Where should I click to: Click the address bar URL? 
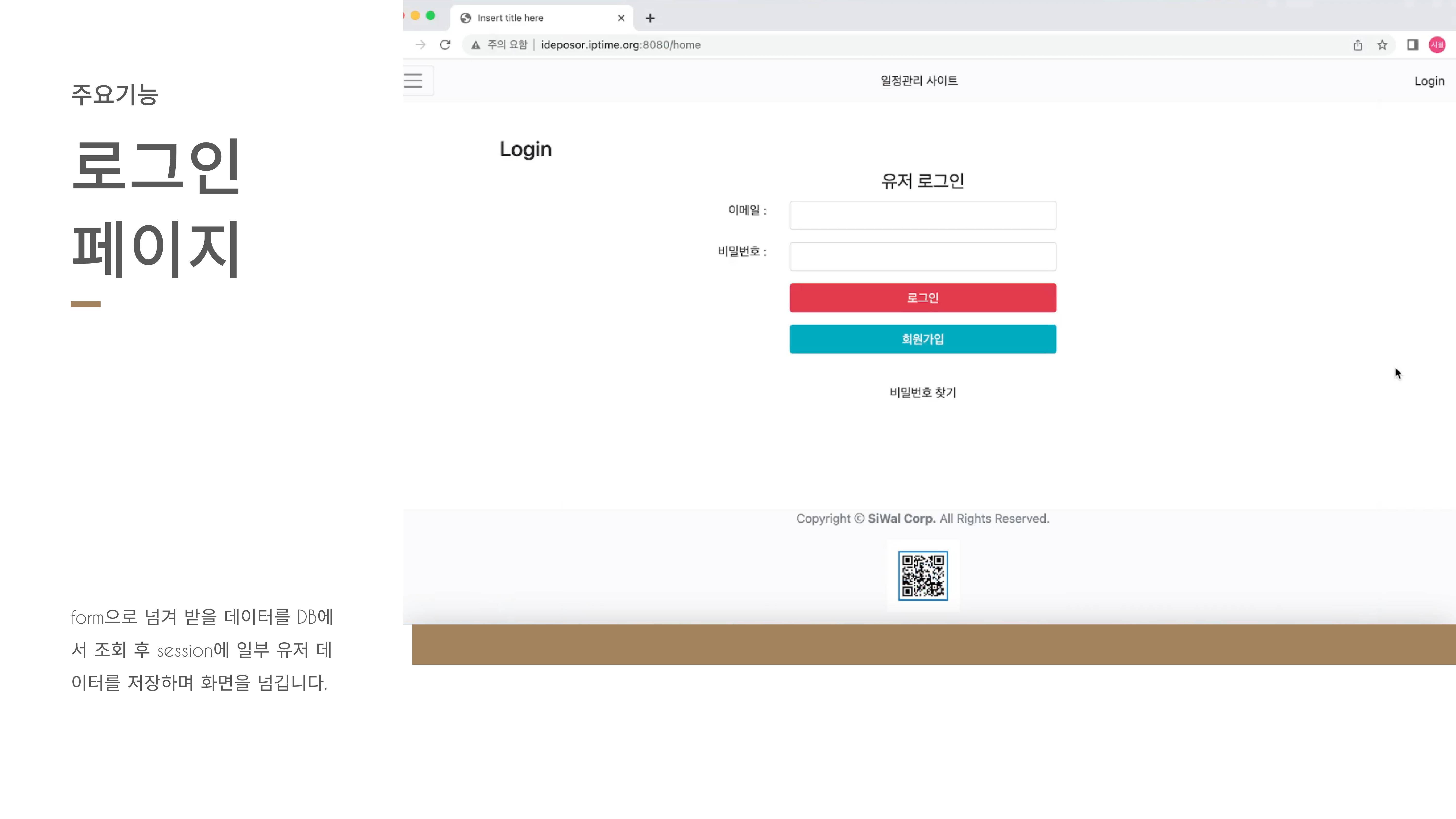click(620, 45)
